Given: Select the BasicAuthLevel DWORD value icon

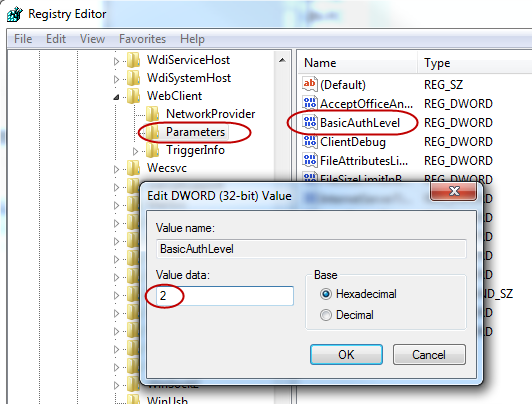Looking at the screenshot, I should point(310,122).
